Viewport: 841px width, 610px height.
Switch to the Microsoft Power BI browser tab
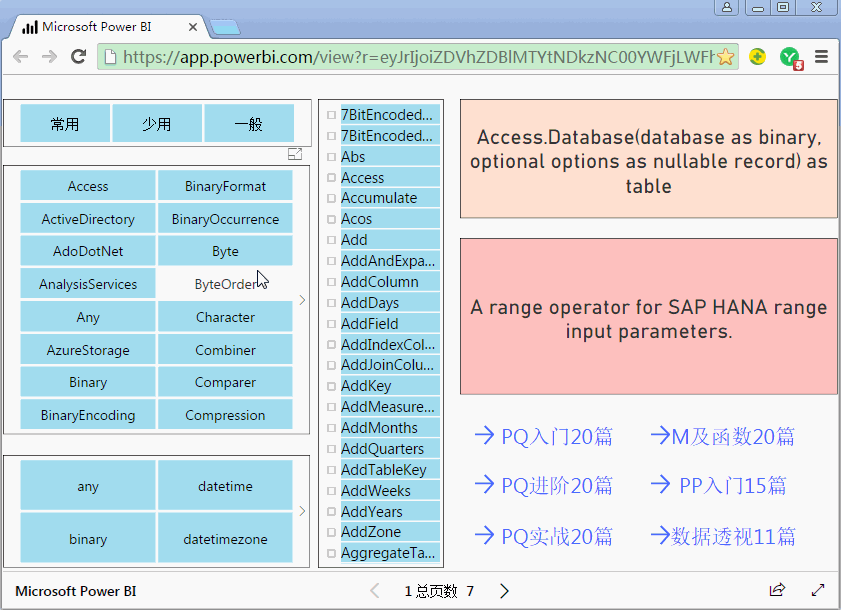(x=107, y=27)
